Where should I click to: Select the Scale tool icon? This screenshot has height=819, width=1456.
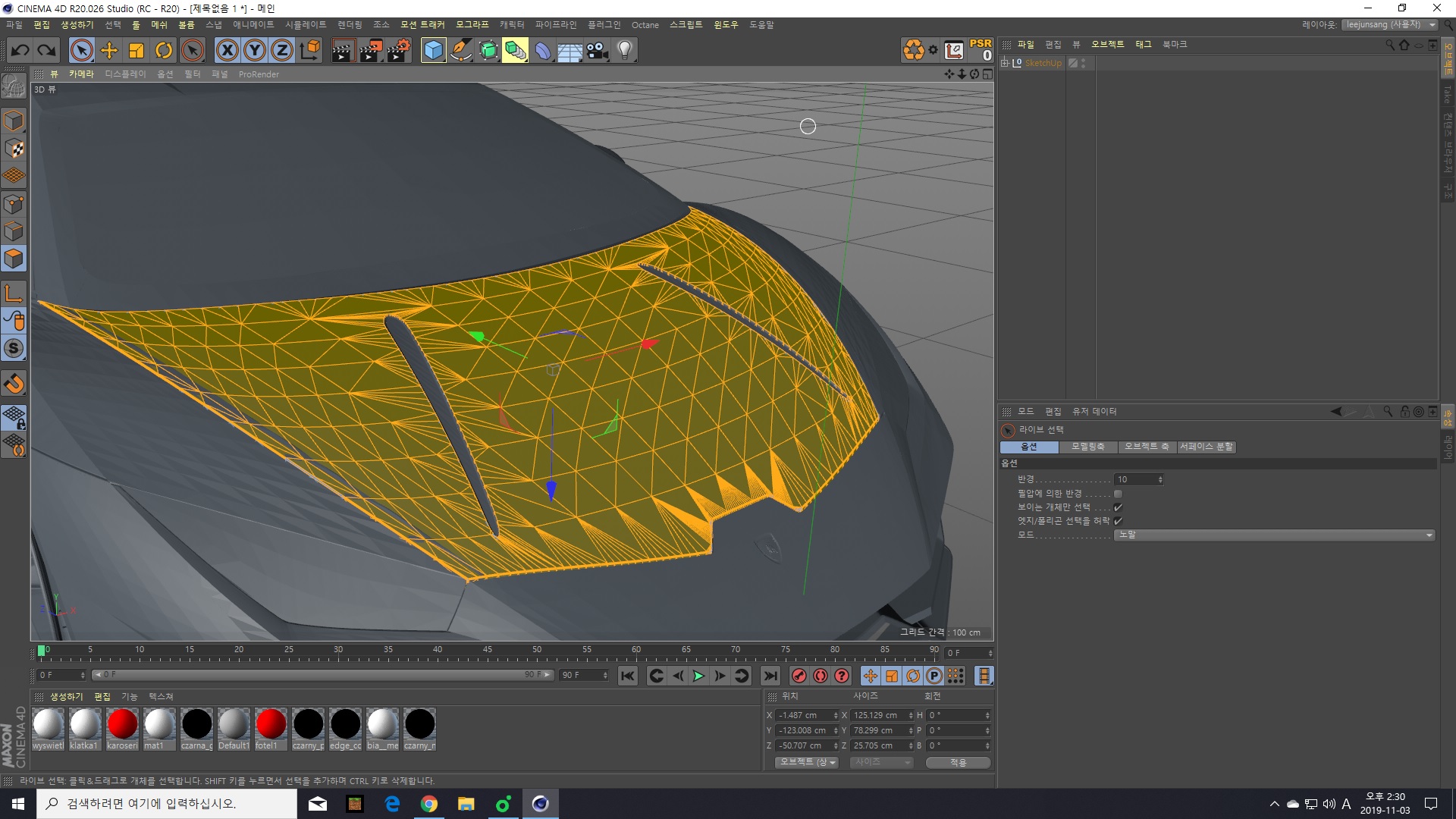click(137, 49)
